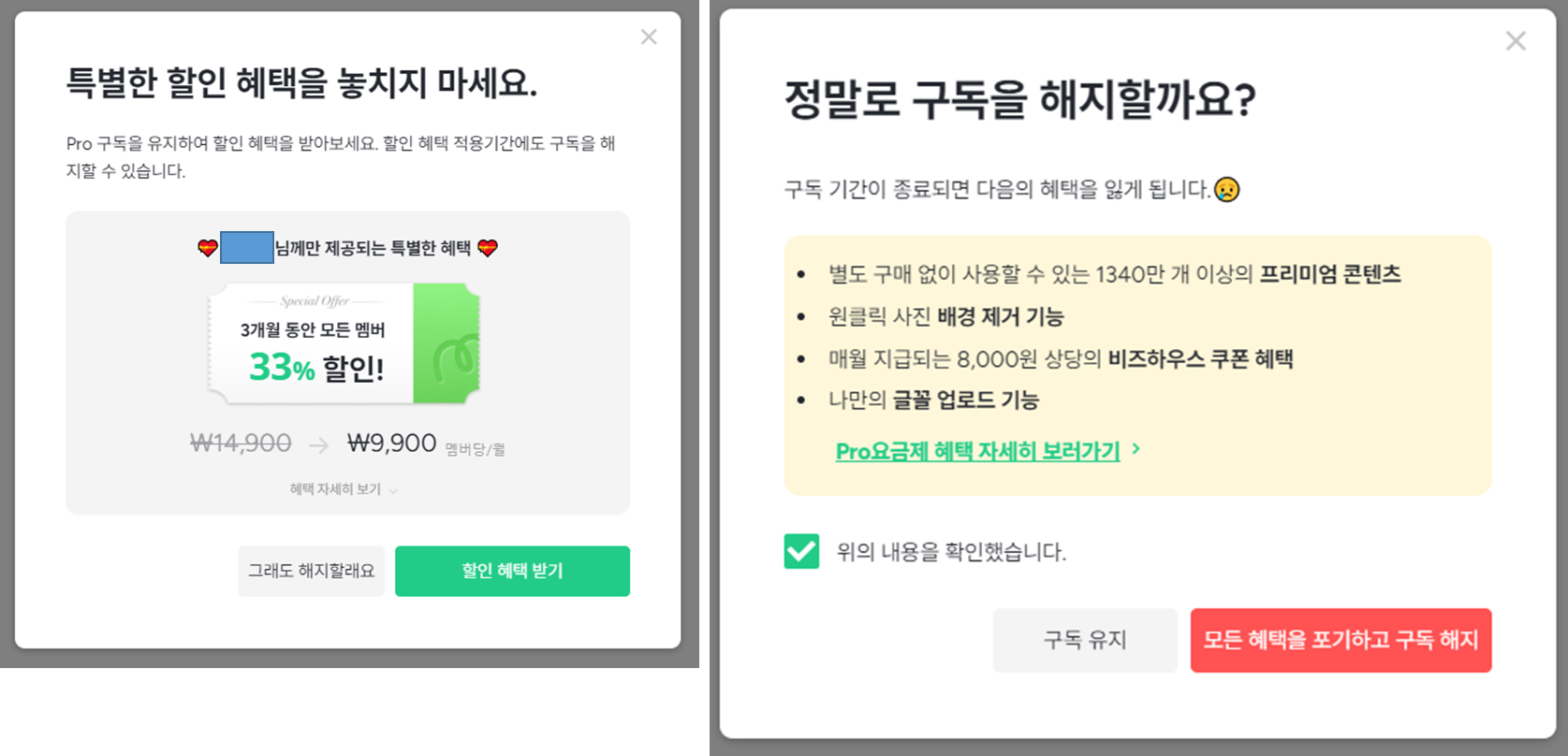Click the chevron next to 혜택 자세히 보기
This screenshot has width=1568, height=756.
pyautogui.click(x=393, y=489)
